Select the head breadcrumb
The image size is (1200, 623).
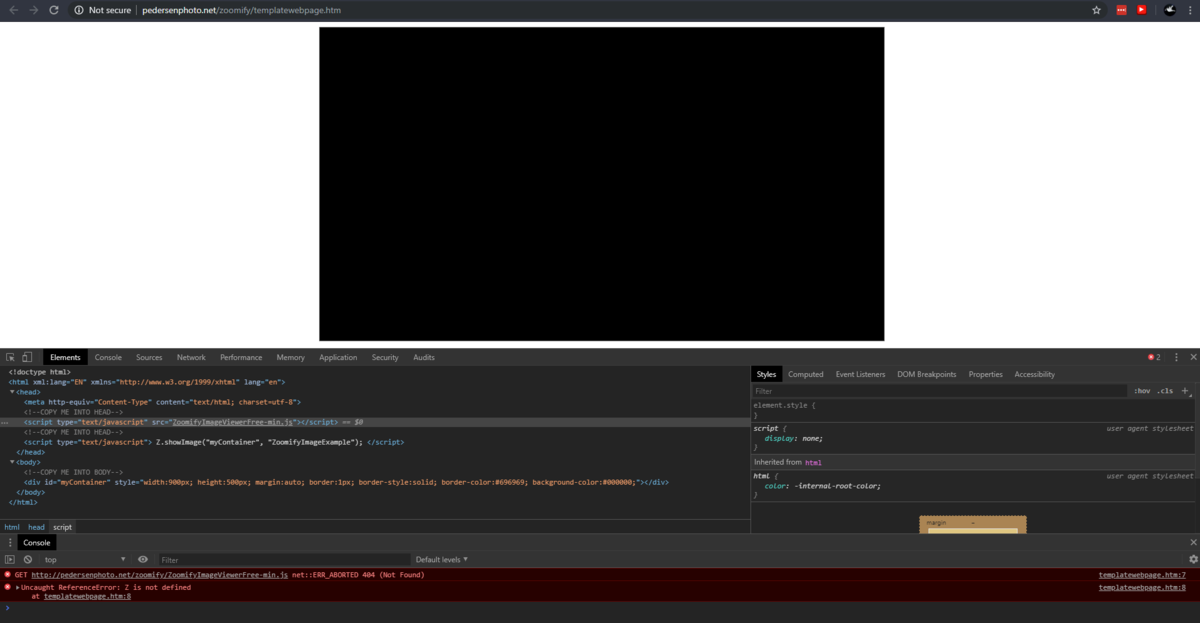click(36, 527)
